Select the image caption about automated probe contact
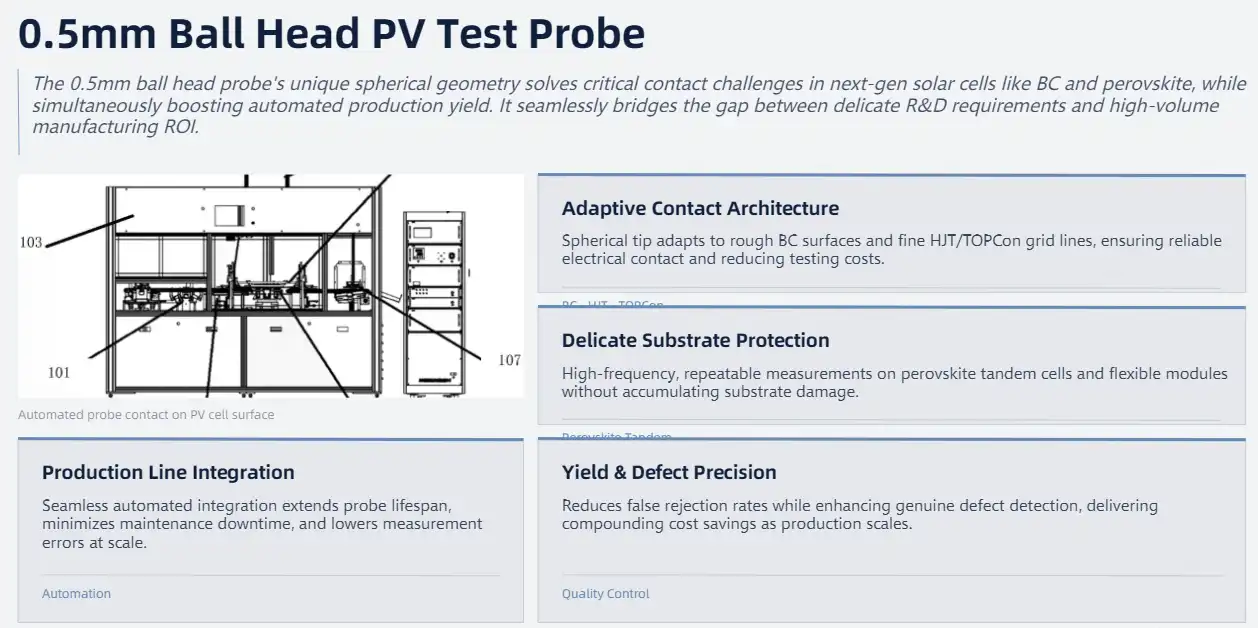The image size is (1258, 628). [146, 414]
